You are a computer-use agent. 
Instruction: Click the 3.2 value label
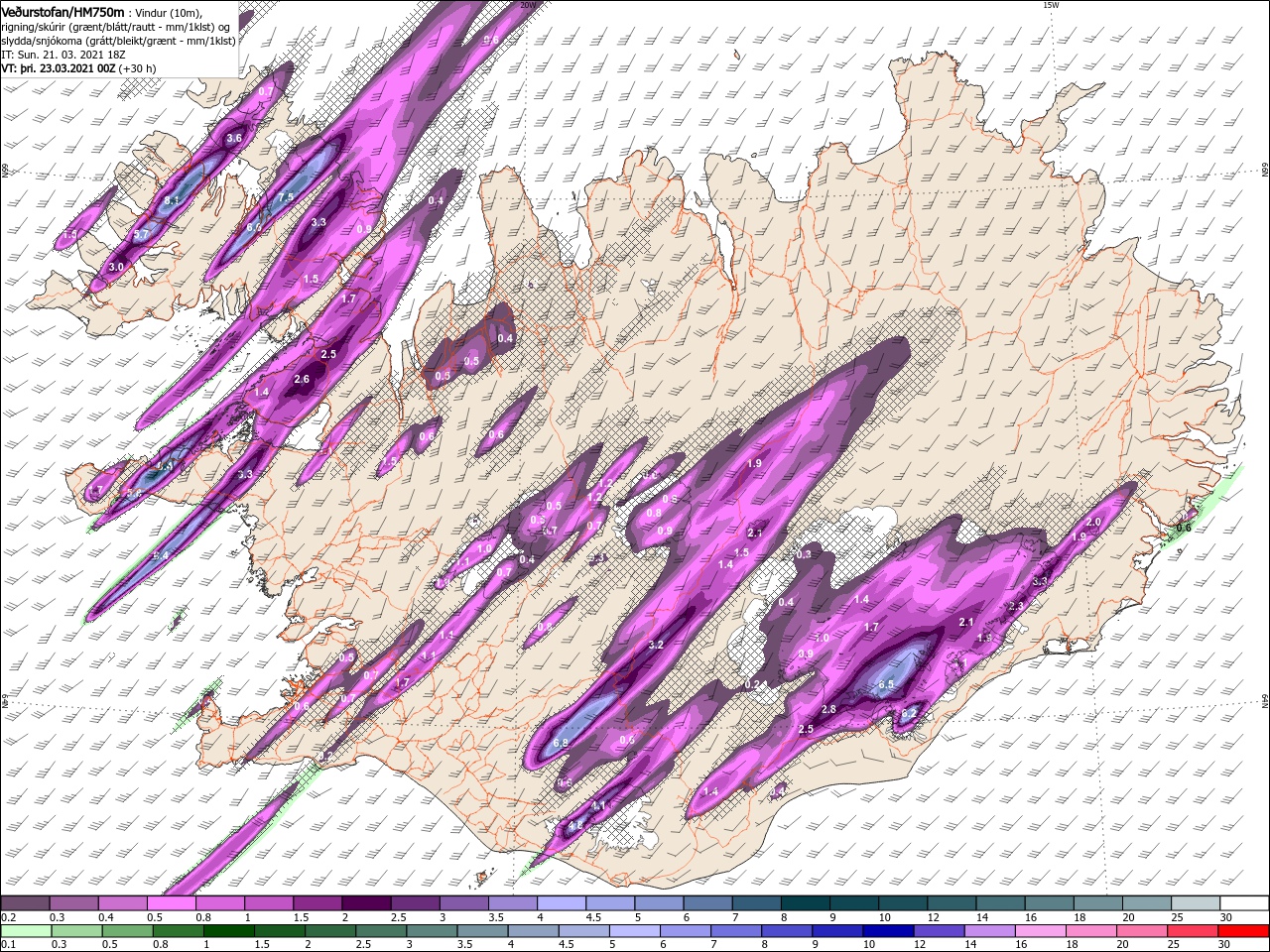point(656,645)
